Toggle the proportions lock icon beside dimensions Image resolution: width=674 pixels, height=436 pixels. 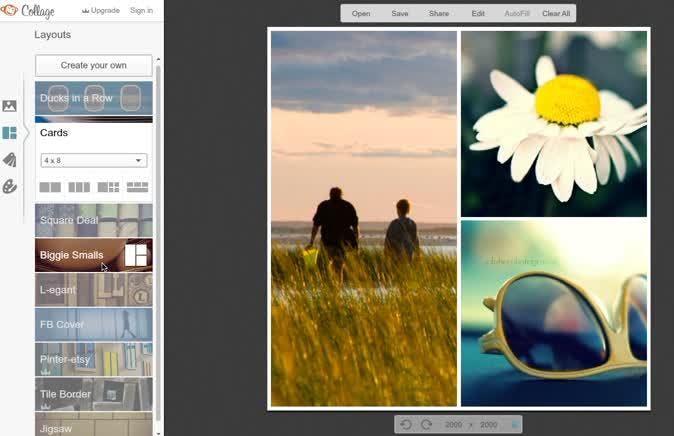click(515, 425)
